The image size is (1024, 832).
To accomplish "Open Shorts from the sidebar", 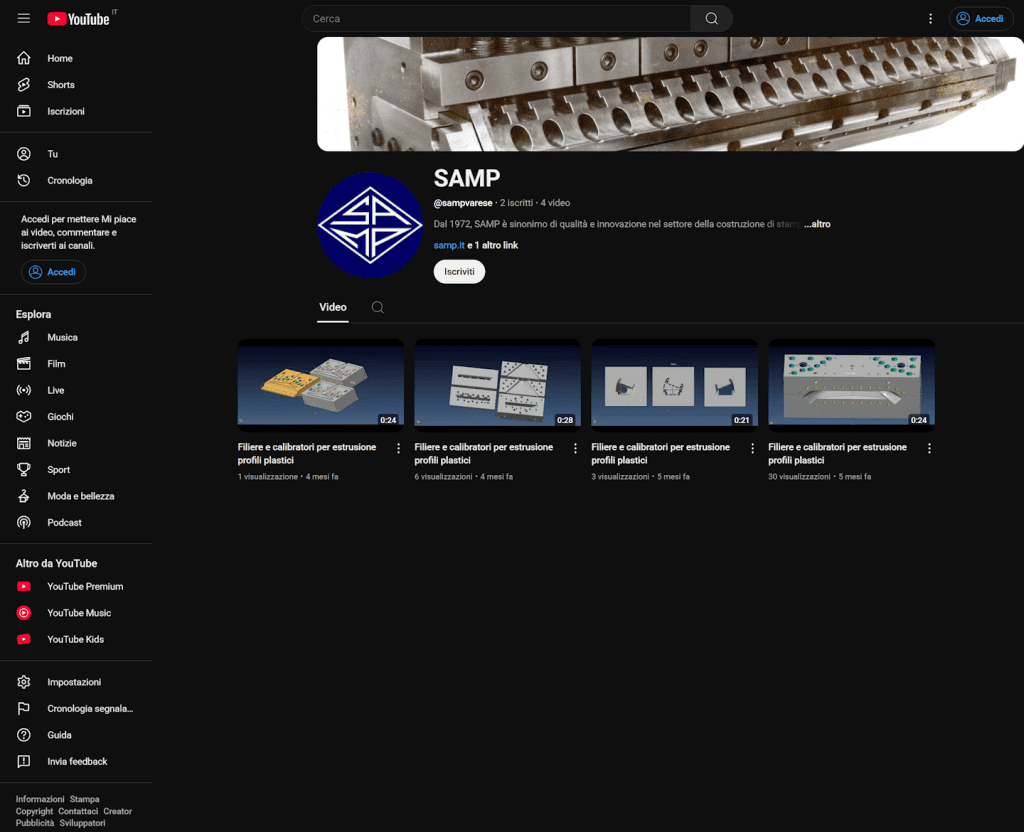I will tap(60, 85).
